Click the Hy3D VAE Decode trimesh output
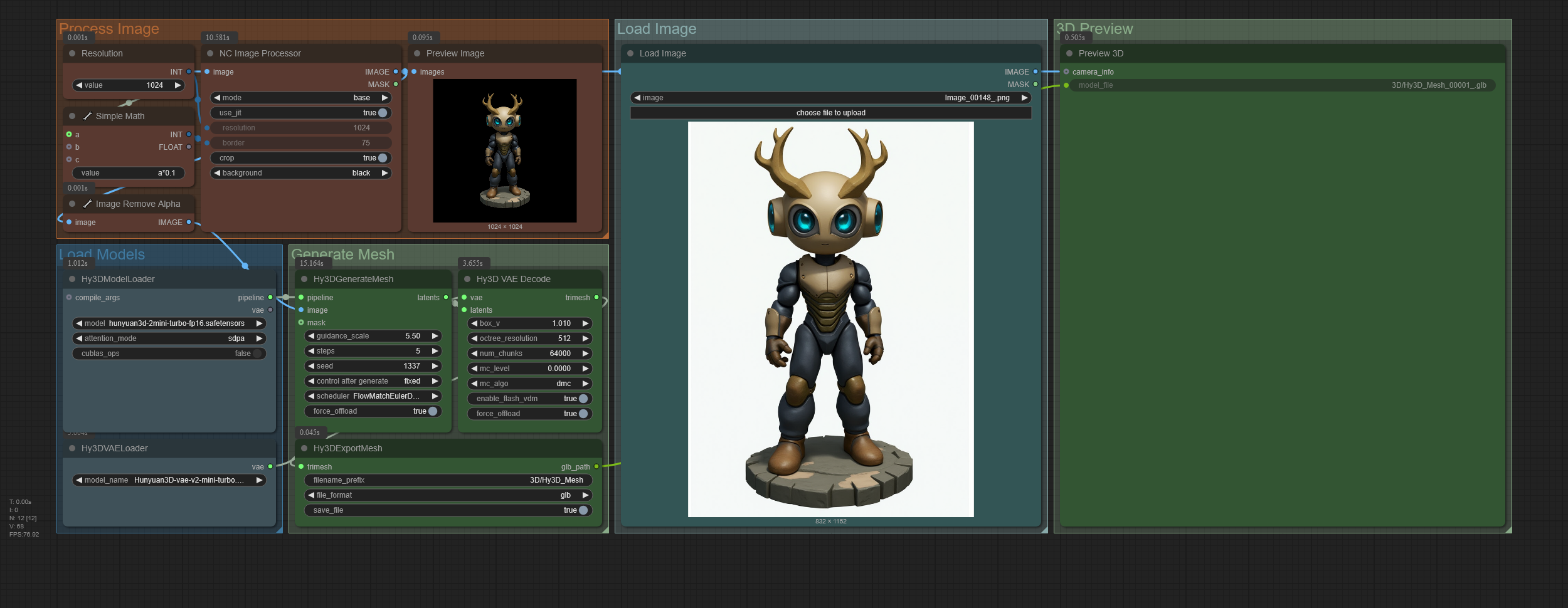 (596, 298)
